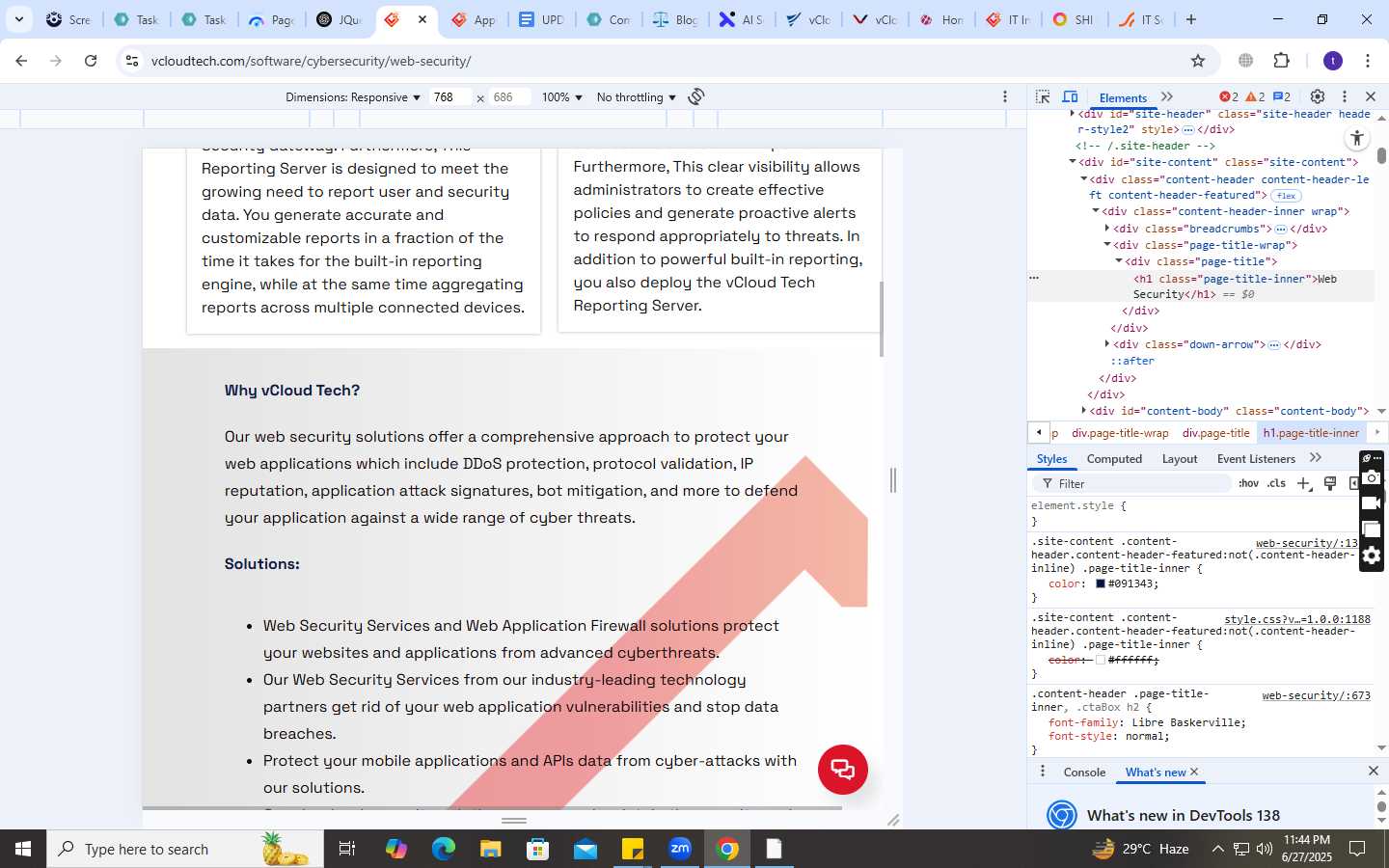The image size is (1389, 868).
Task: Open Zoom app from the taskbar
Action: 680,849
